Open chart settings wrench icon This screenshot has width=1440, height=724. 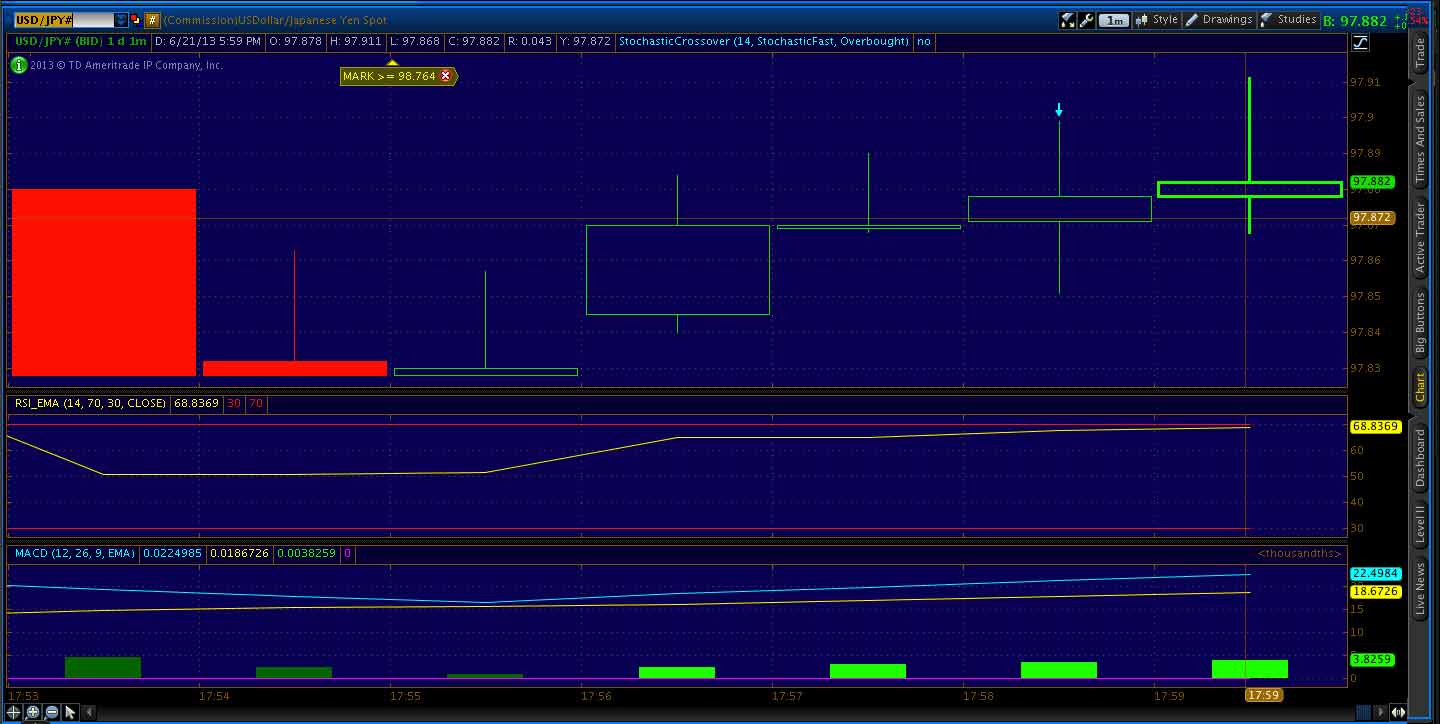pyautogui.click(x=1086, y=20)
